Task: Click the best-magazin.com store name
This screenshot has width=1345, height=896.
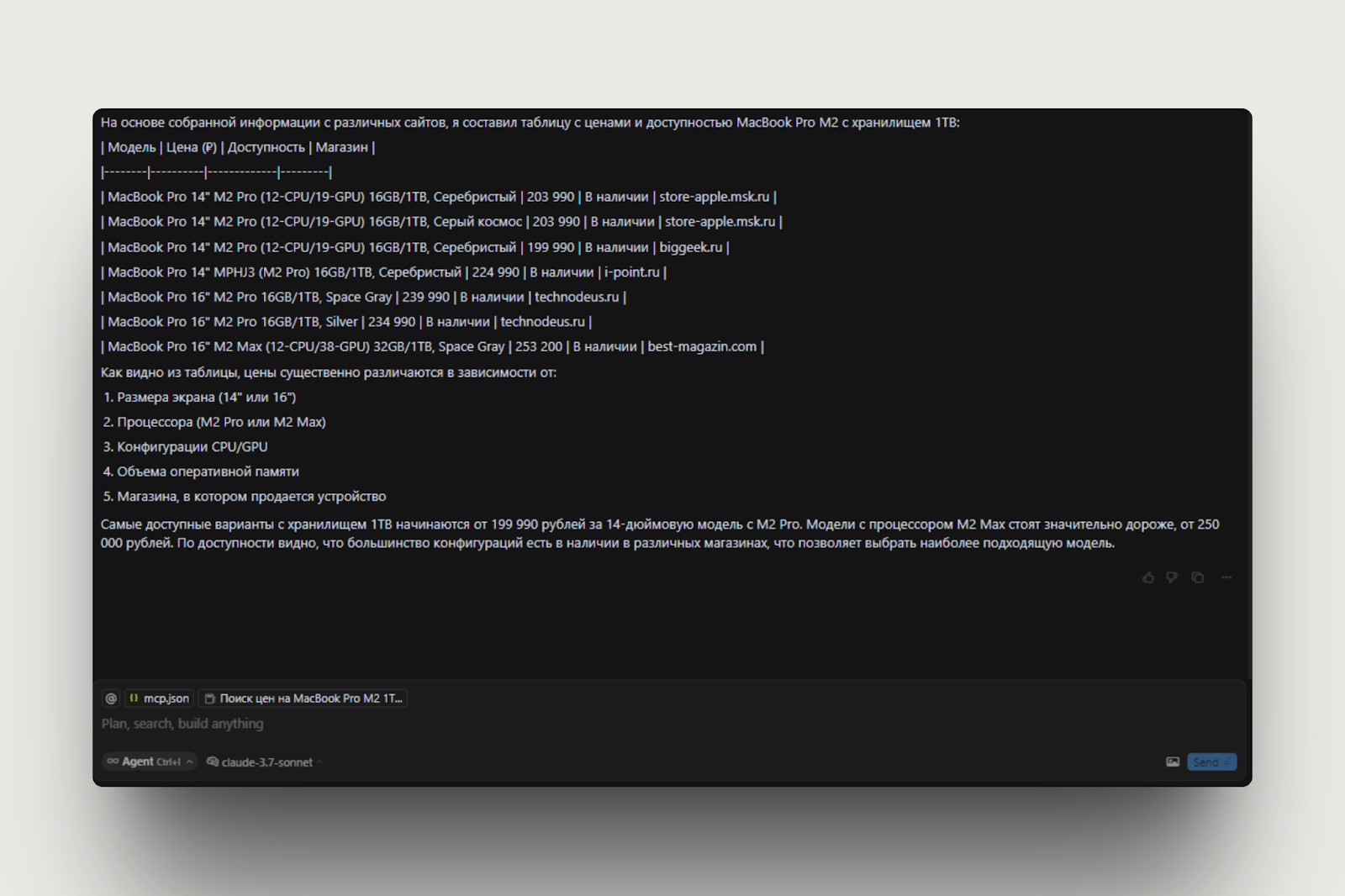Action: pos(702,346)
